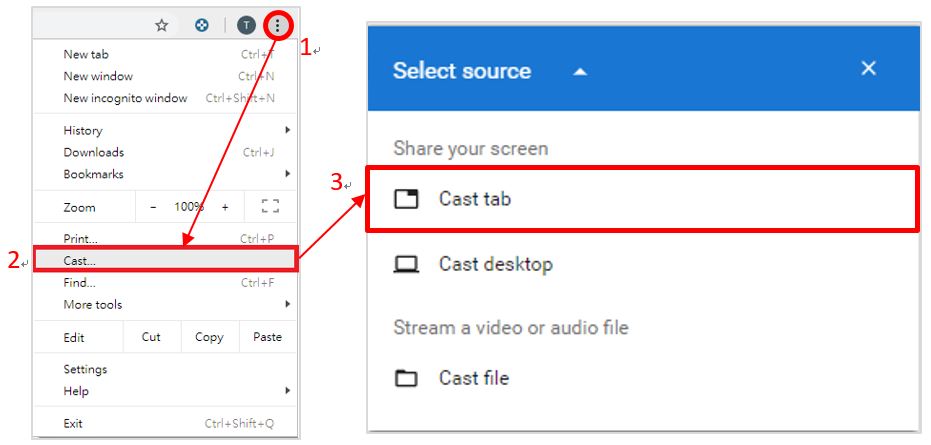Screen dimensions: 931x445
Task: Bookmark this page with the star icon
Action: coord(162,25)
